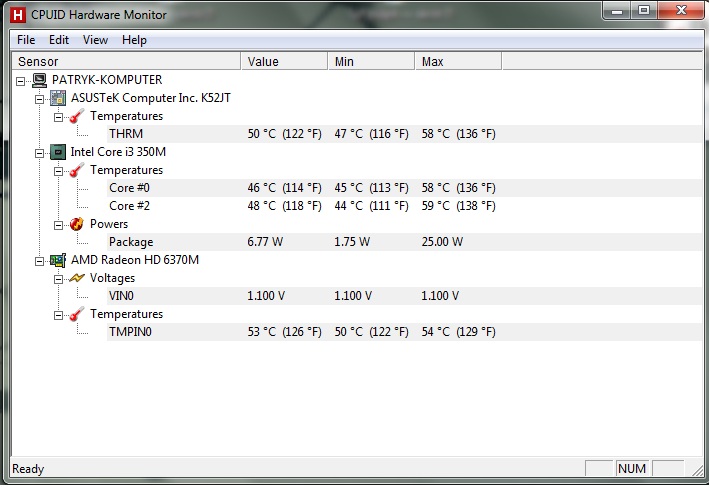Collapse the ASUSTeK Computer Inc. K52JT node
This screenshot has width=710, height=487.
[x=39, y=100]
